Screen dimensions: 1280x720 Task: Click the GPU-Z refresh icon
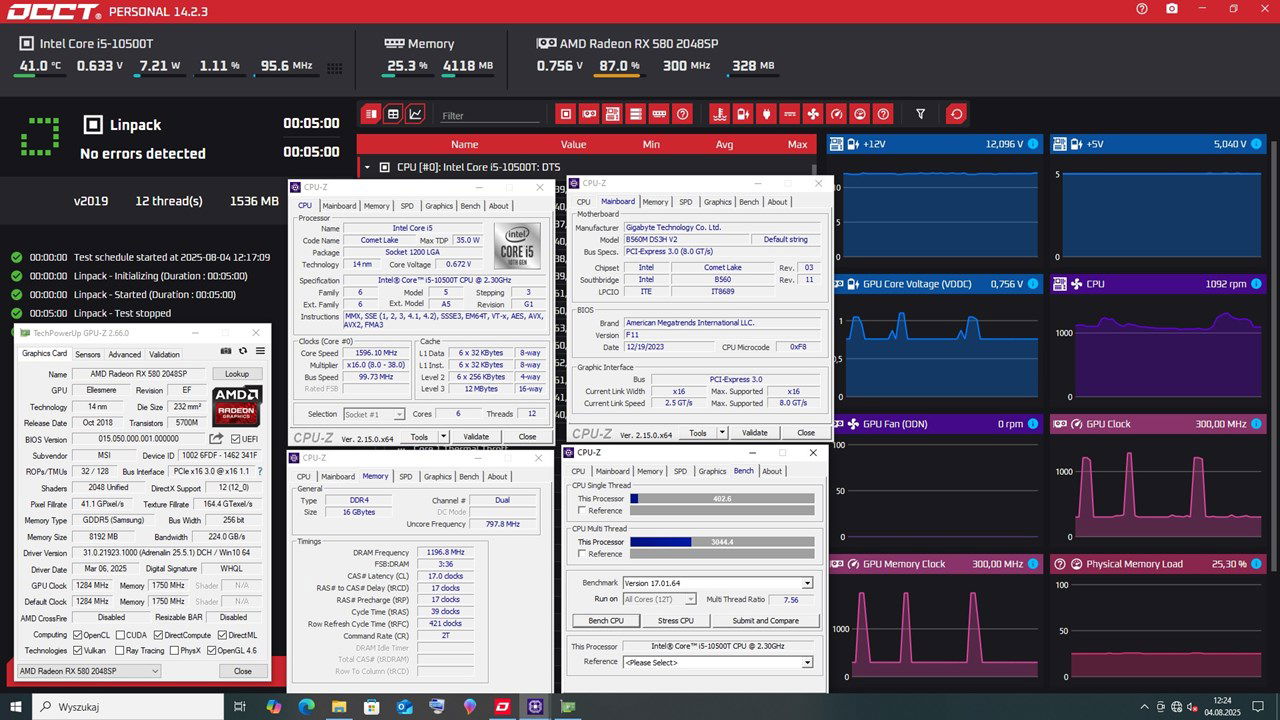[x=243, y=352]
